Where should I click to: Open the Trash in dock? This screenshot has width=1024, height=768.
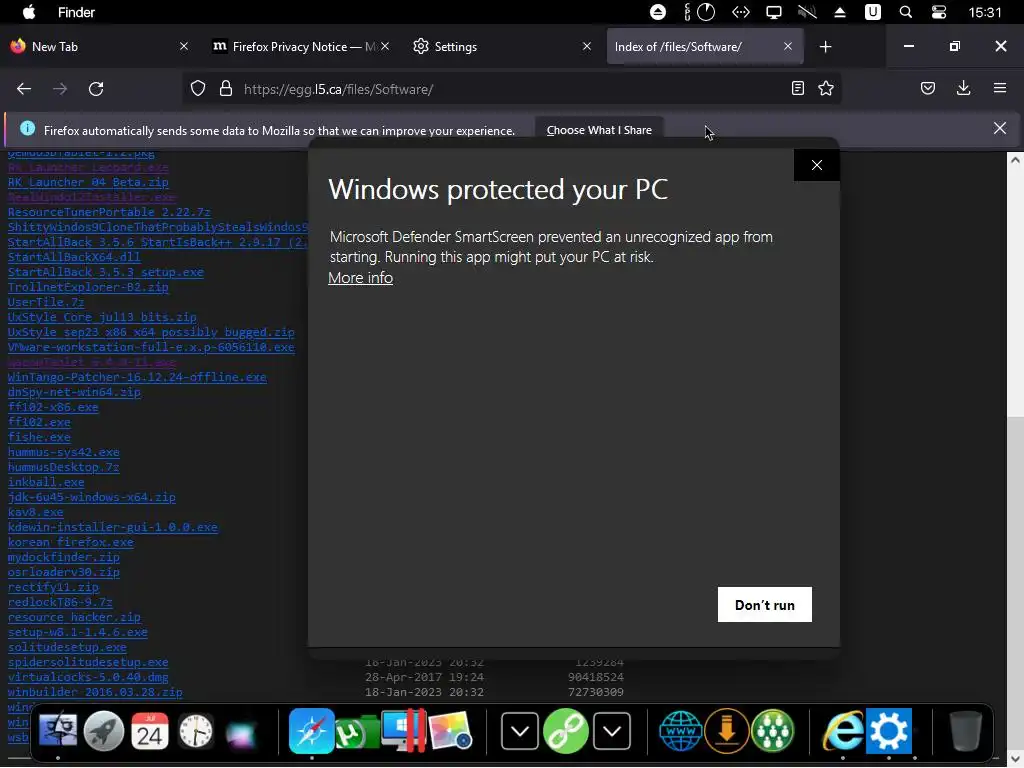(965, 731)
